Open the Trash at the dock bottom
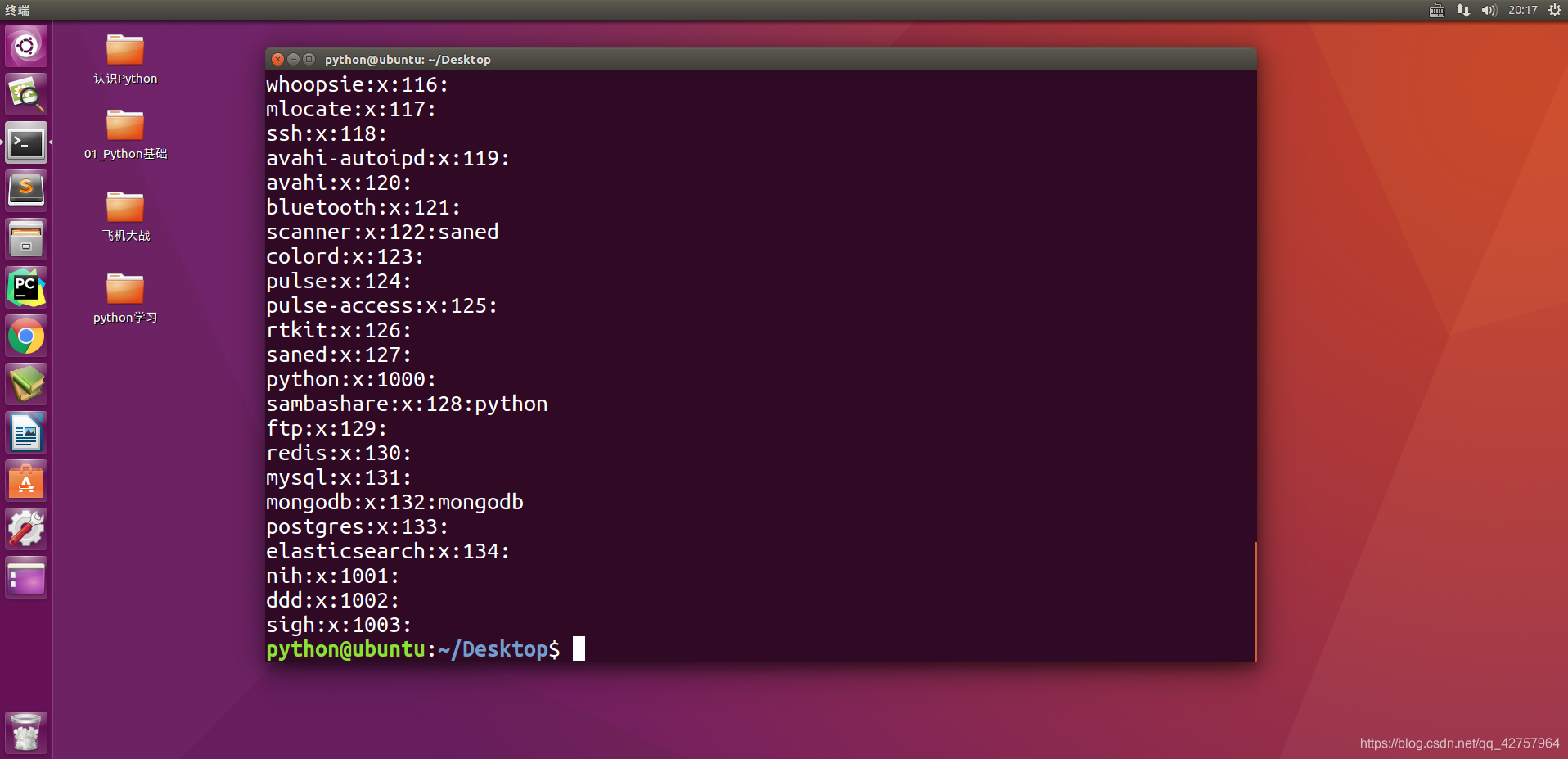 click(x=26, y=732)
